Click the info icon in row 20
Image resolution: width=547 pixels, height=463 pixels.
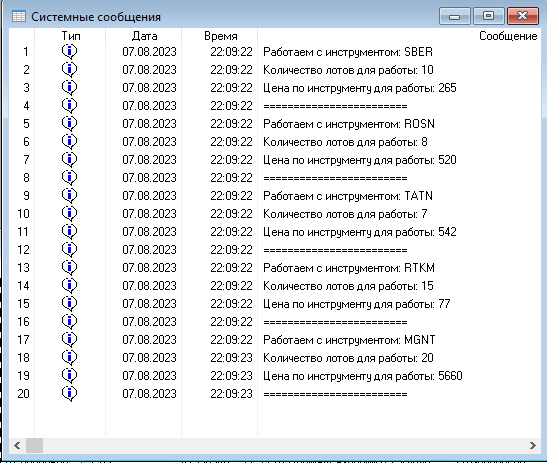(69, 394)
